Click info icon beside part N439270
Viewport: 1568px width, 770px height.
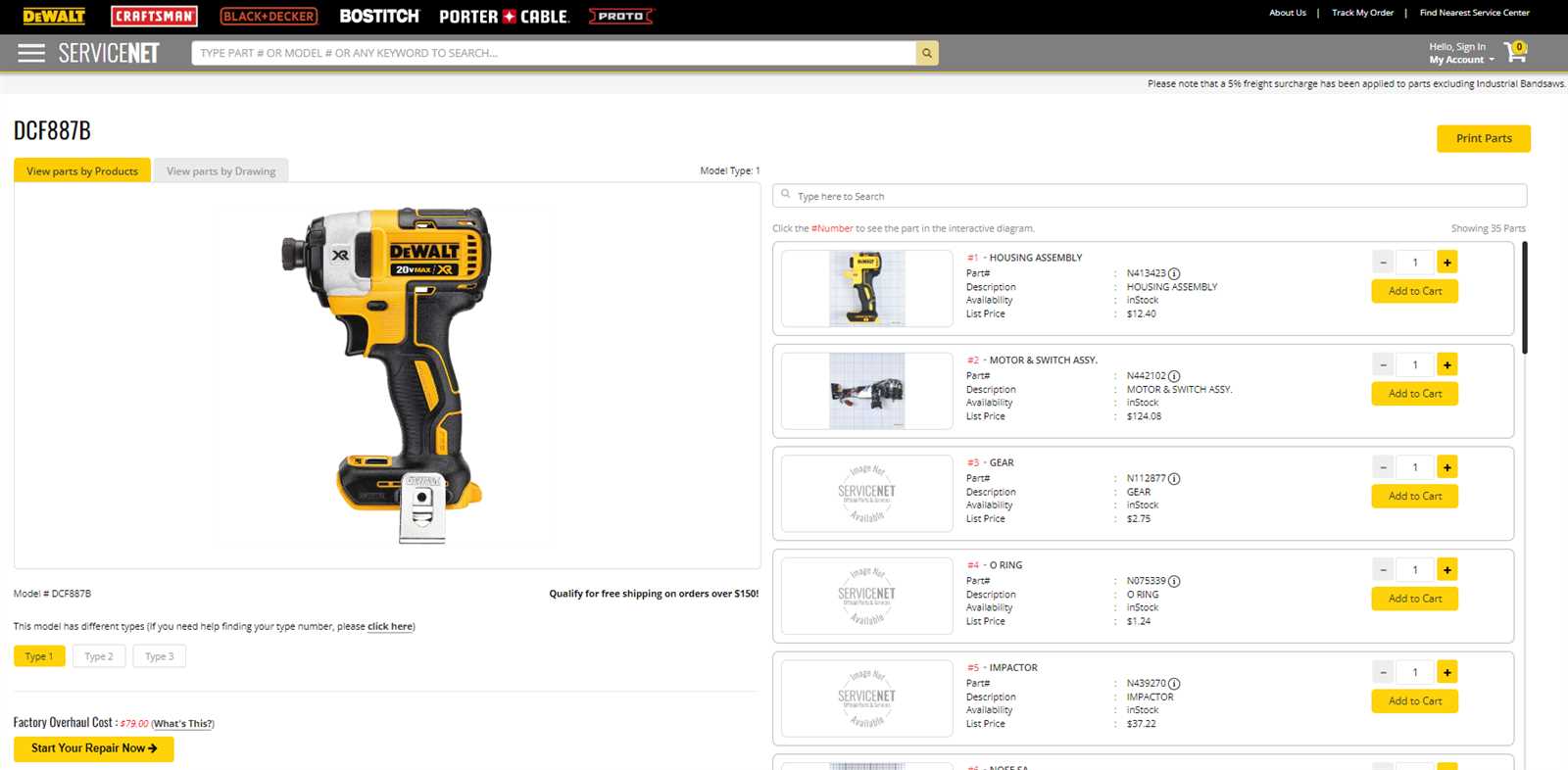(1174, 684)
